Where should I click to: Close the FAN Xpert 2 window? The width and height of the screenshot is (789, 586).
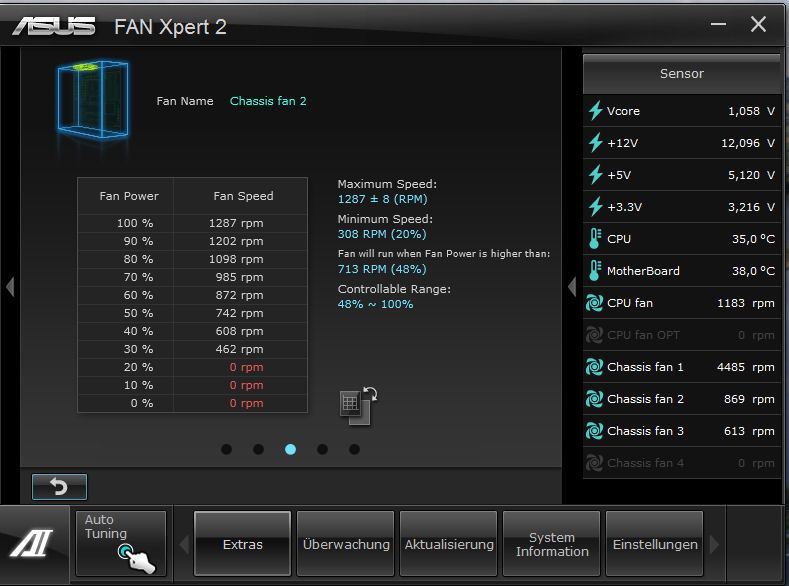point(758,24)
